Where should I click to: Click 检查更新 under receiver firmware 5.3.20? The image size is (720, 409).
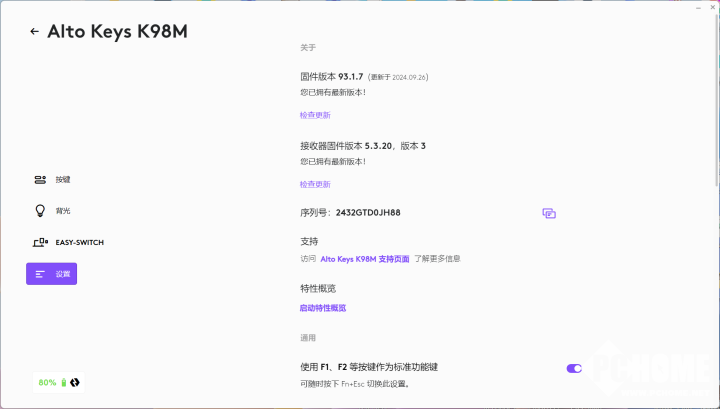click(x=315, y=185)
